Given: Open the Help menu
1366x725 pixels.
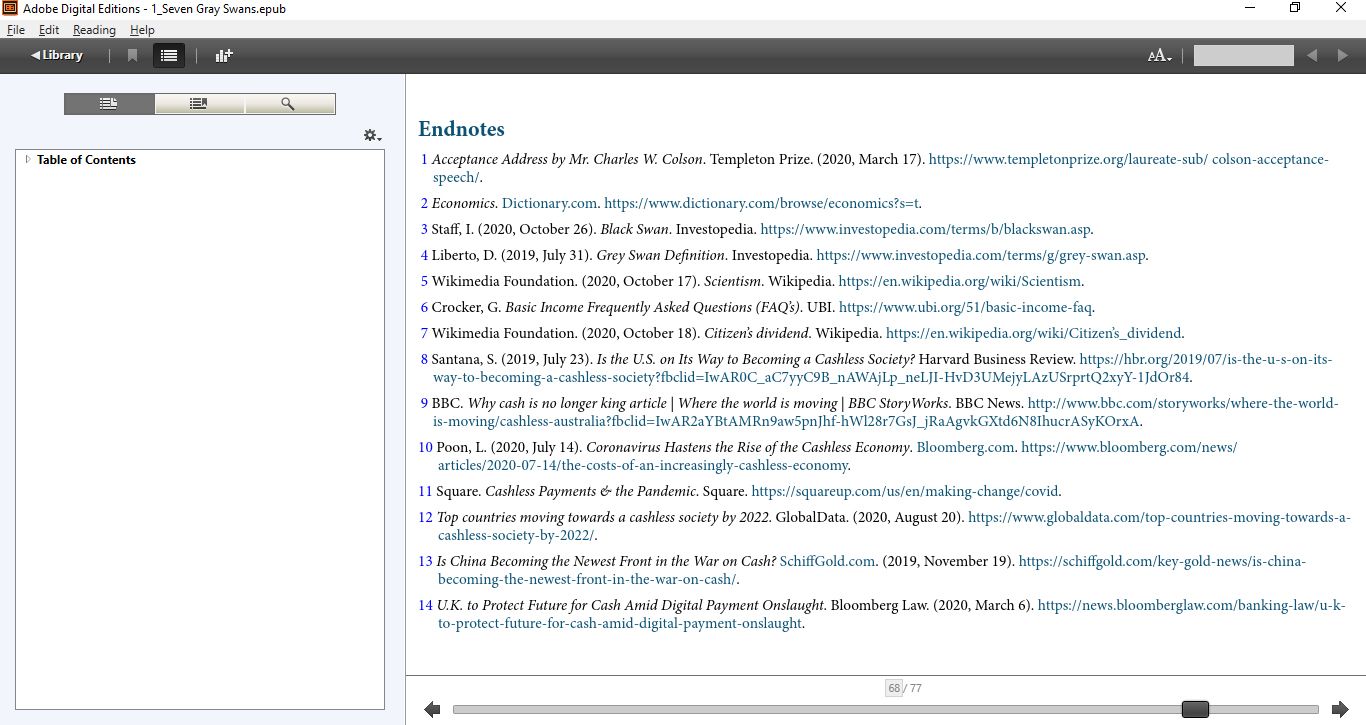Looking at the screenshot, I should (142, 30).
